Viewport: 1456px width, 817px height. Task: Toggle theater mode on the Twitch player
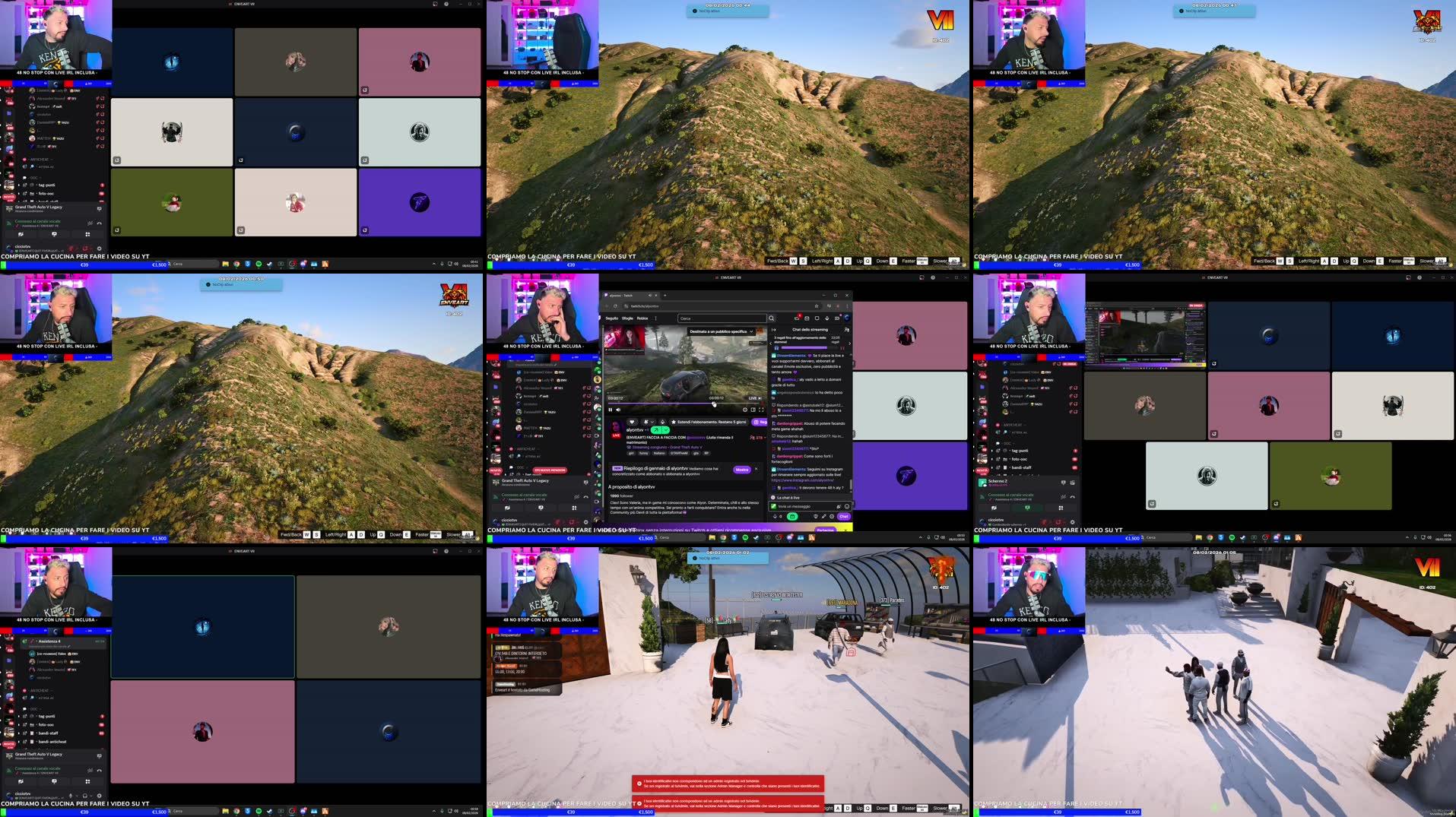(753, 410)
